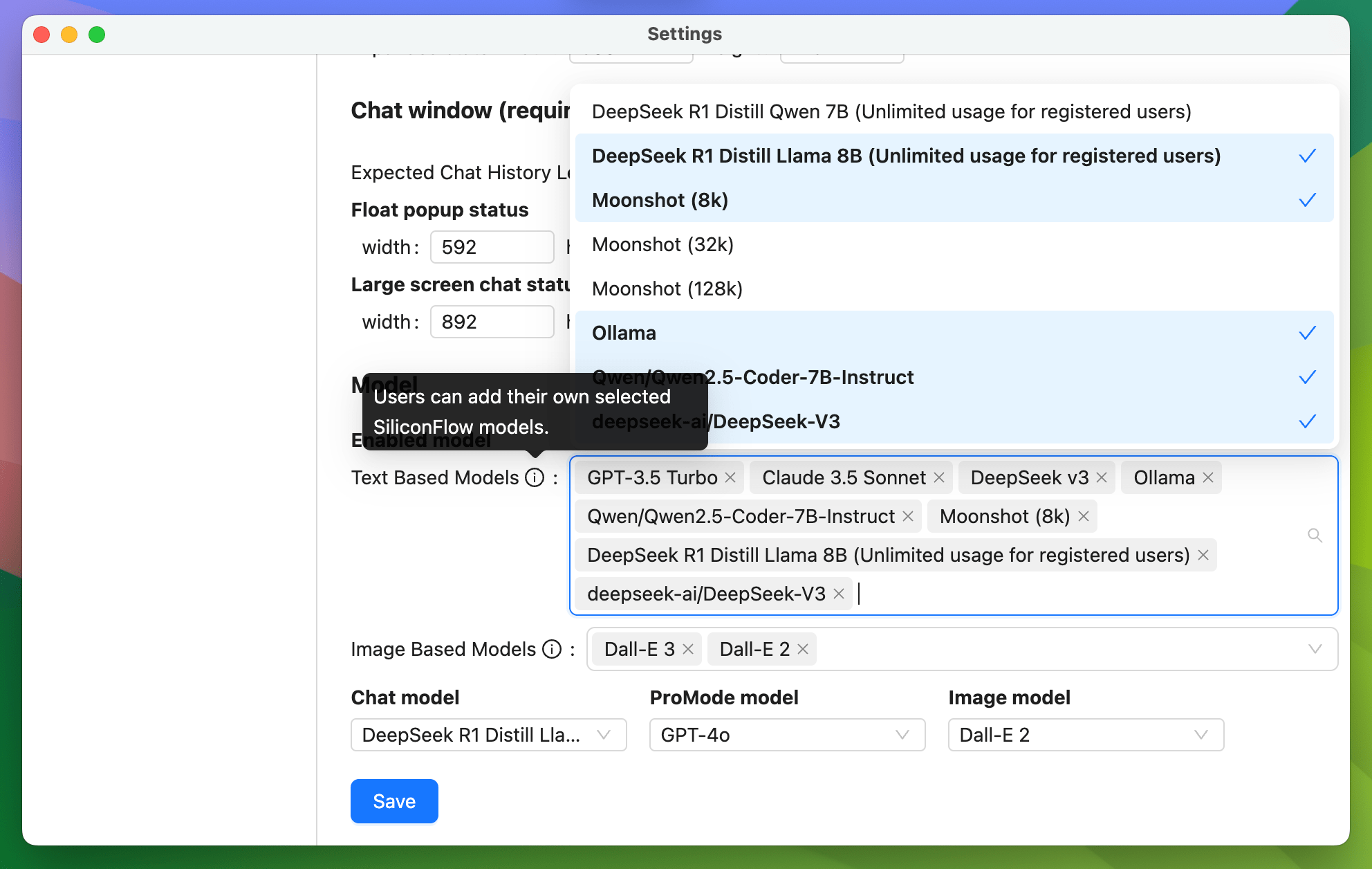Remove GPT-3.5 Turbo tag from text models

(x=730, y=477)
